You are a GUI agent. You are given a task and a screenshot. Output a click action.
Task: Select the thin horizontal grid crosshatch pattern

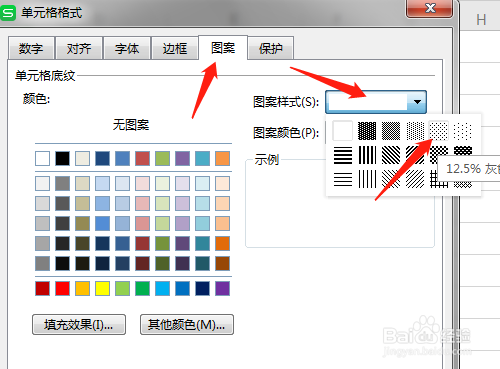coord(439,179)
